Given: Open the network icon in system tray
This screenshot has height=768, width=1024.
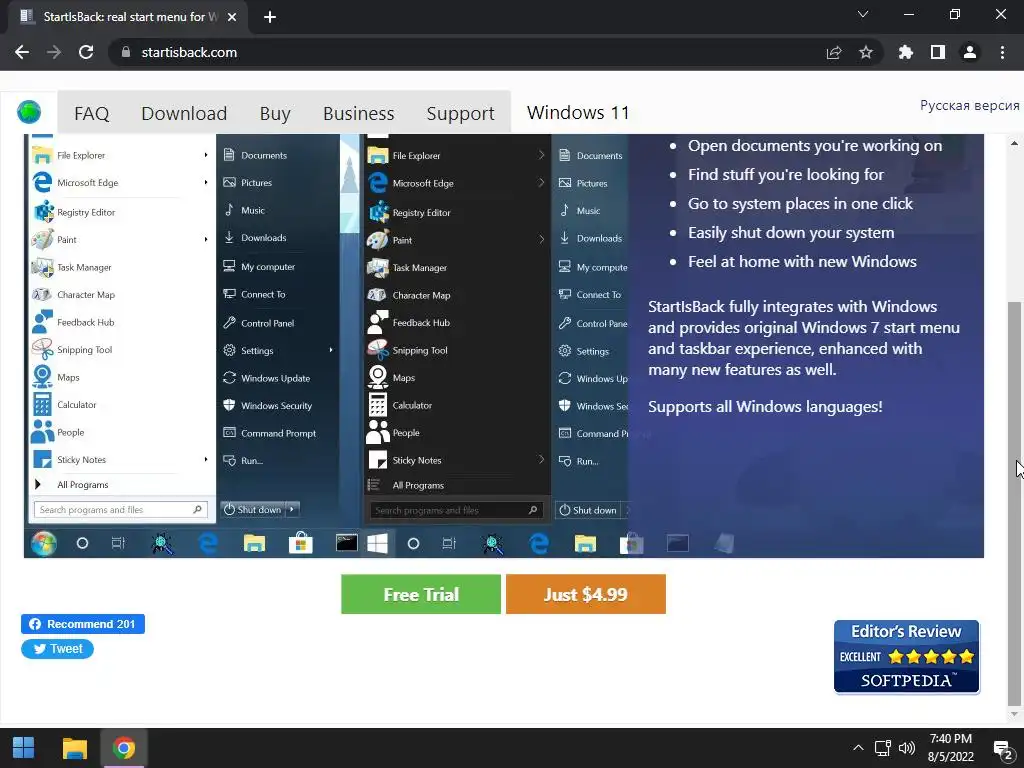Looking at the screenshot, I should point(883,748).
